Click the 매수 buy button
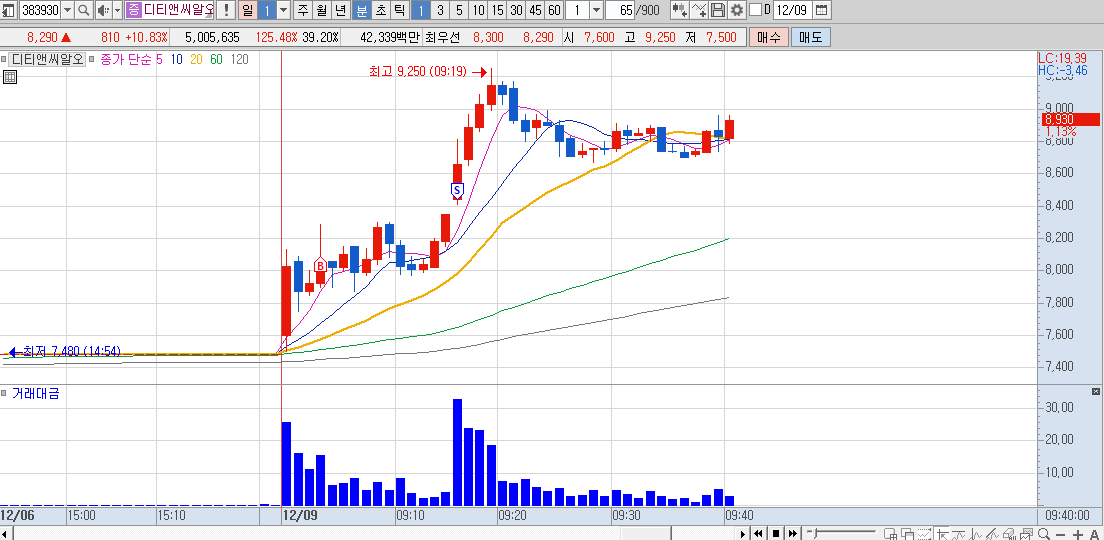1104x540 pixels. (767, 37)
